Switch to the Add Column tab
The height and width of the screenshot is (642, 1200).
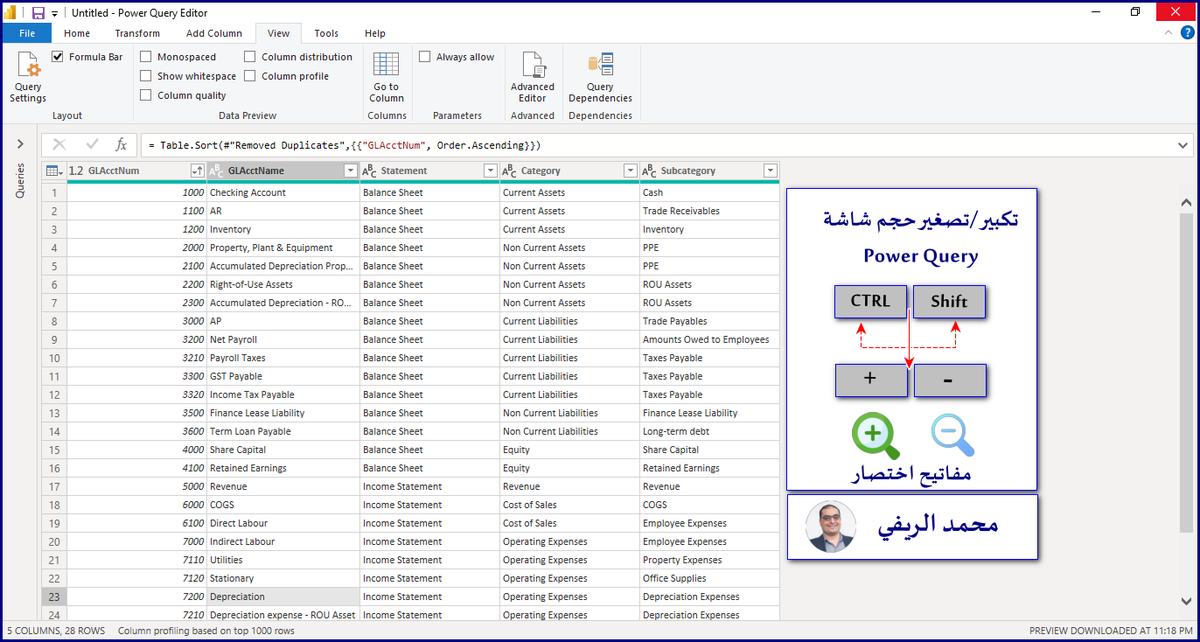click(x=214, y=33)
